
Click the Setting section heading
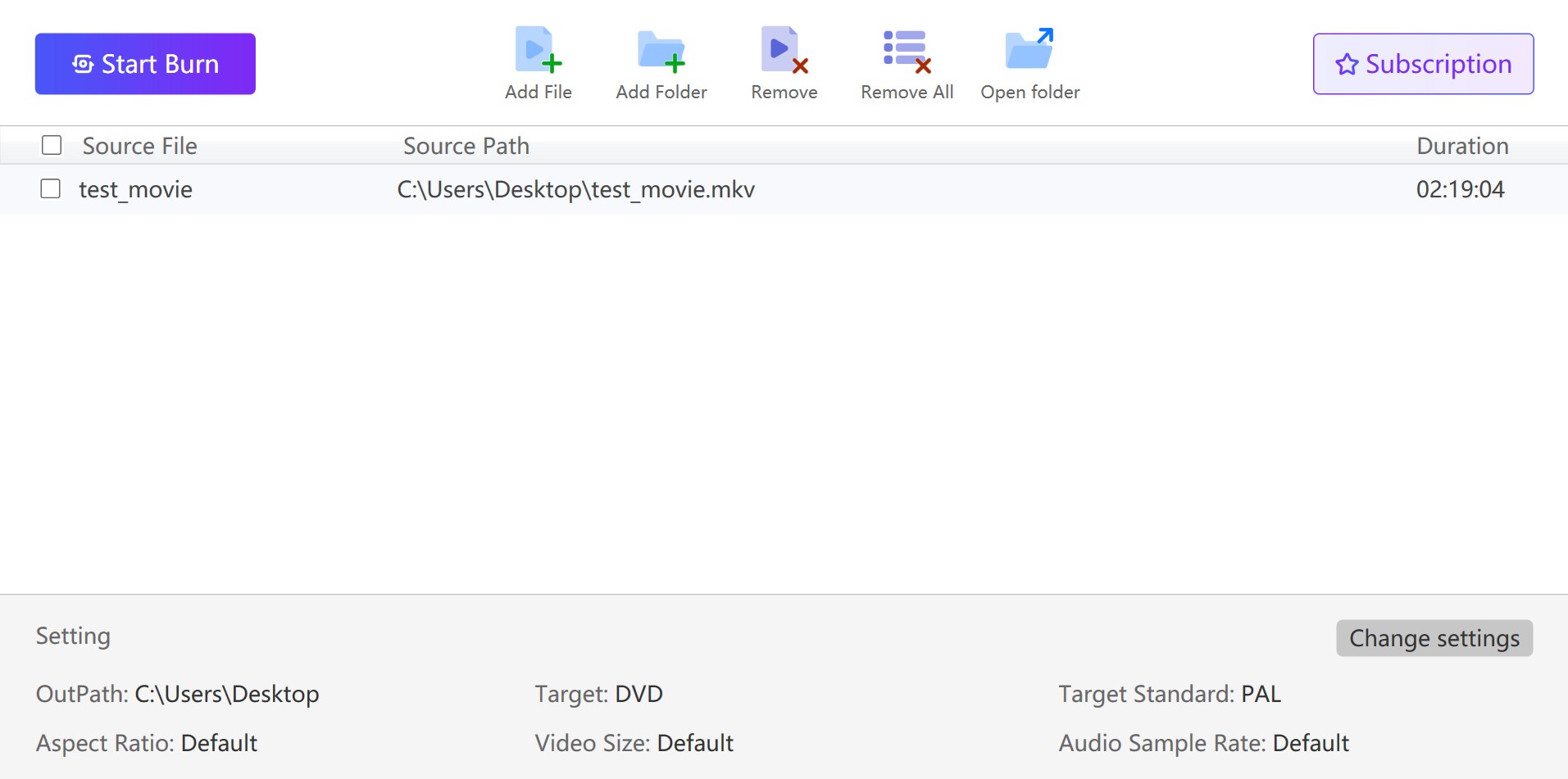tap(73, 636)
